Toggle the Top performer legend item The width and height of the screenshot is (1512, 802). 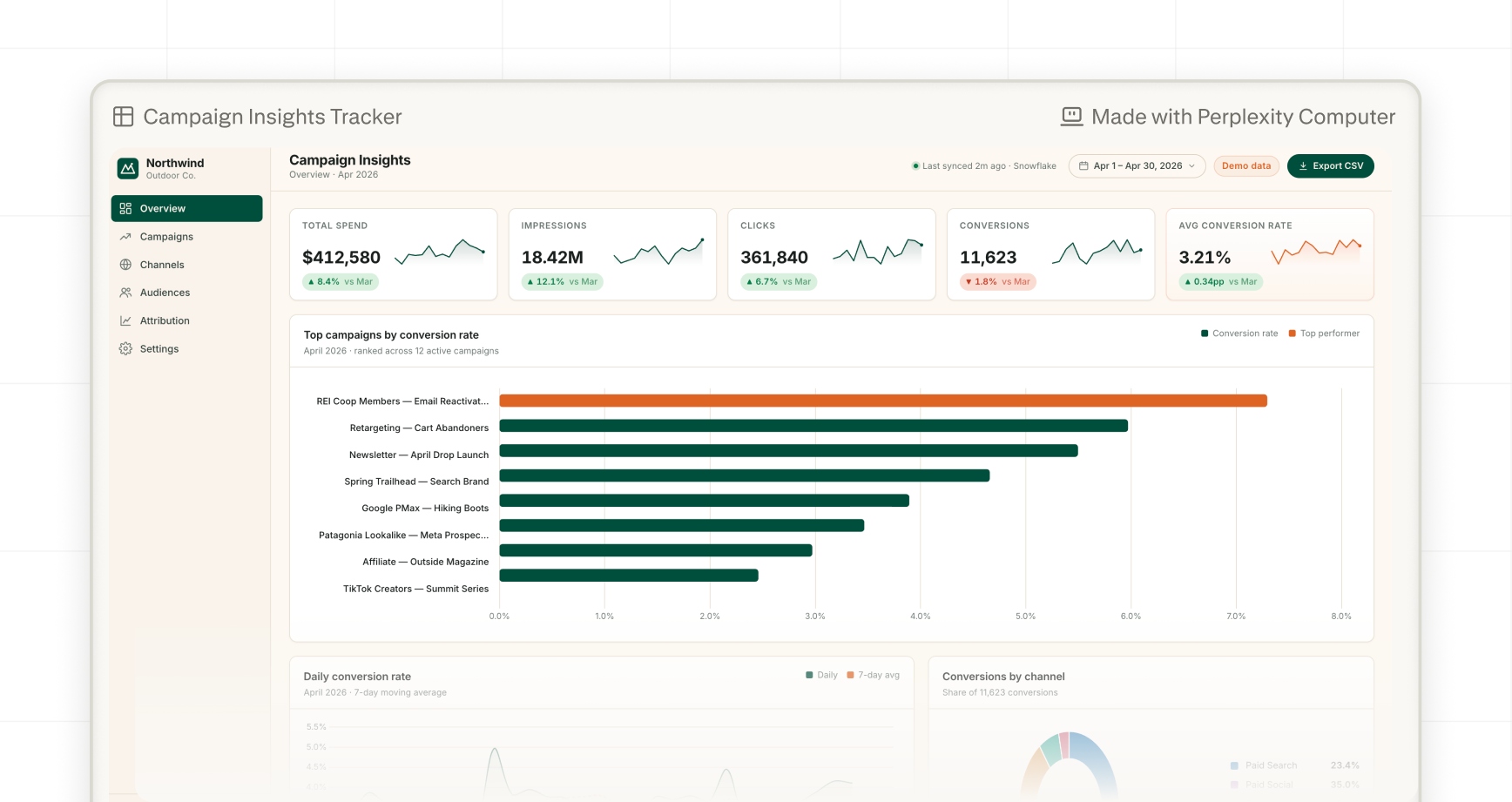1324,334
